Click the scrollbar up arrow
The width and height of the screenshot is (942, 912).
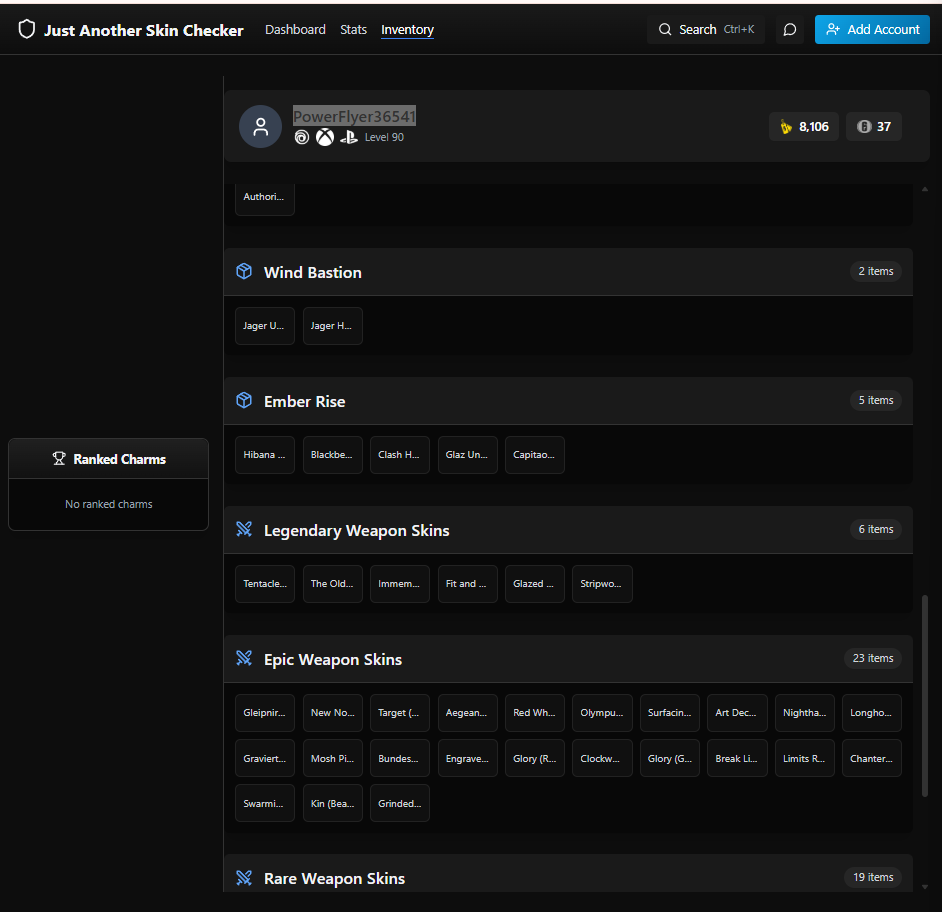coord(925,189)
